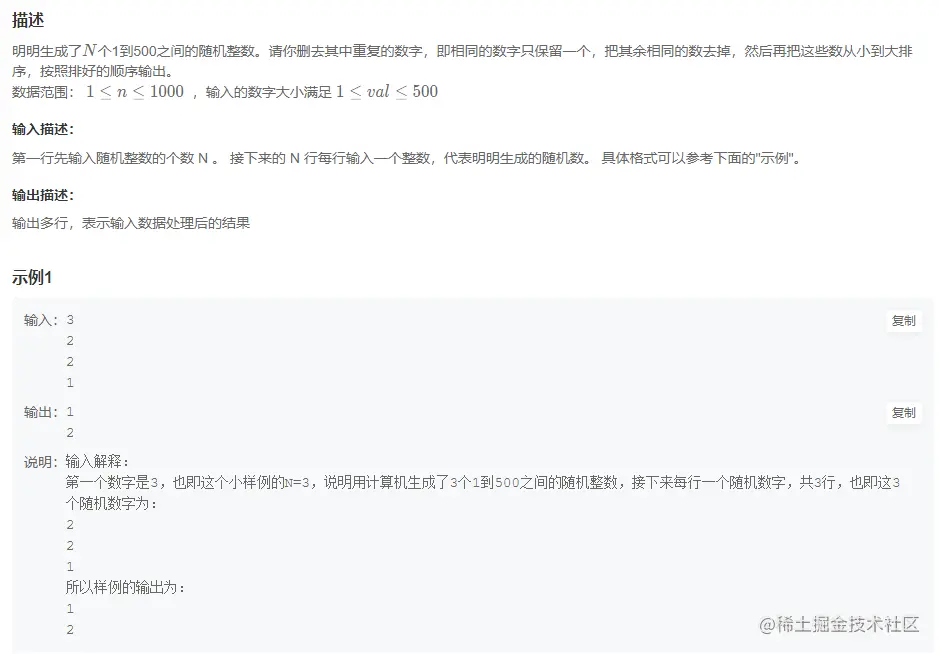
Task: Click the 输出描述 heading
Action: tap(43, 195)
